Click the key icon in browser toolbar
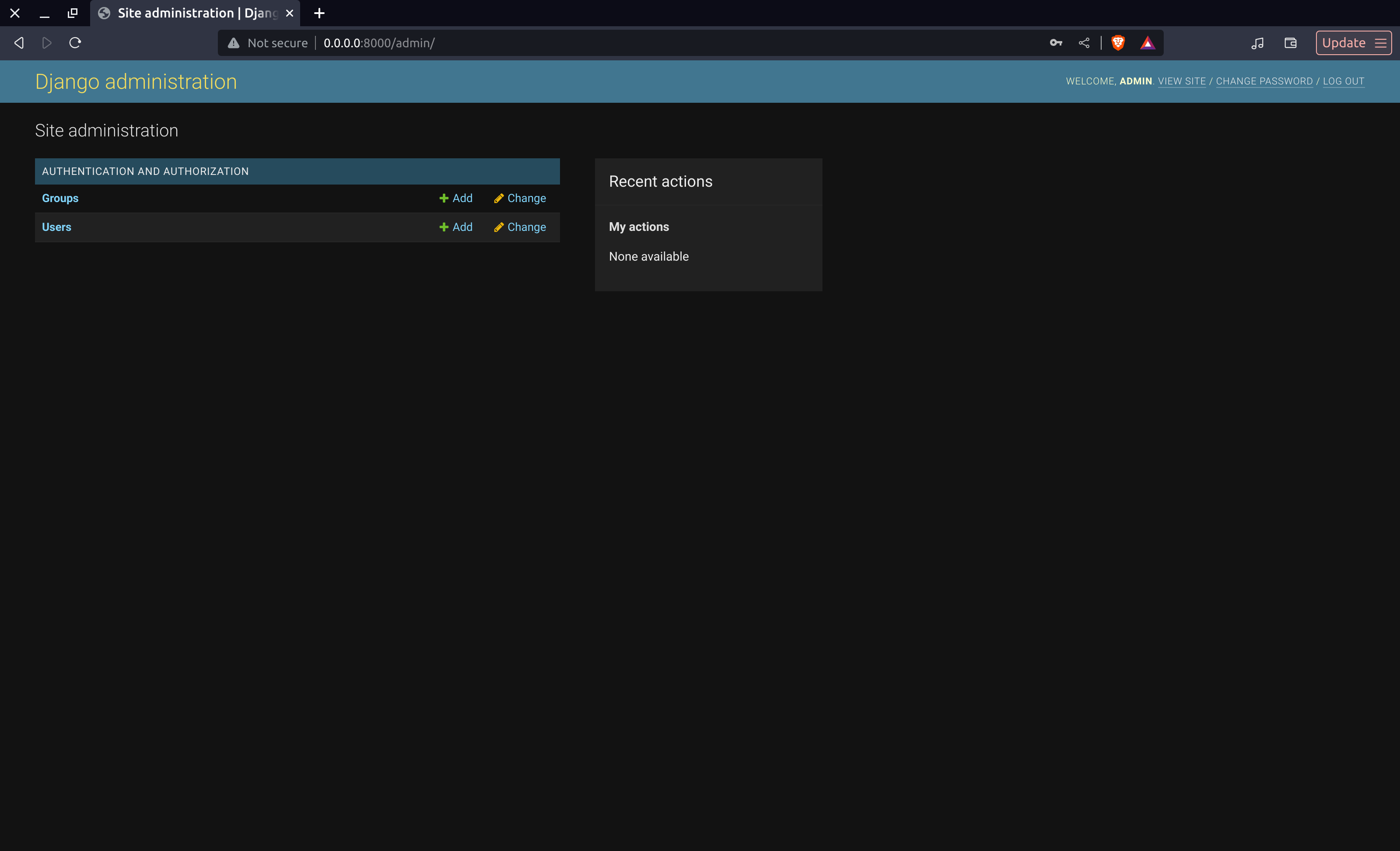Screen dimensions: 1400x851 coord(1056,42)
